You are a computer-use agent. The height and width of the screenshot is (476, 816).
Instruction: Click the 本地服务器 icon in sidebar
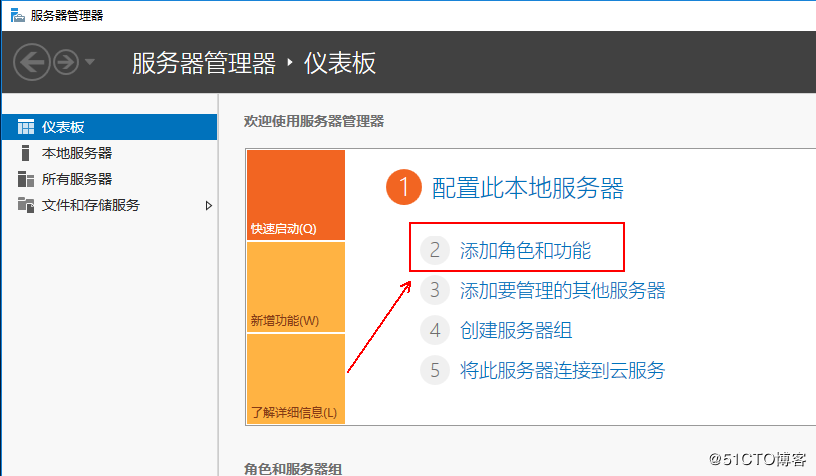[x=26, y=153]
